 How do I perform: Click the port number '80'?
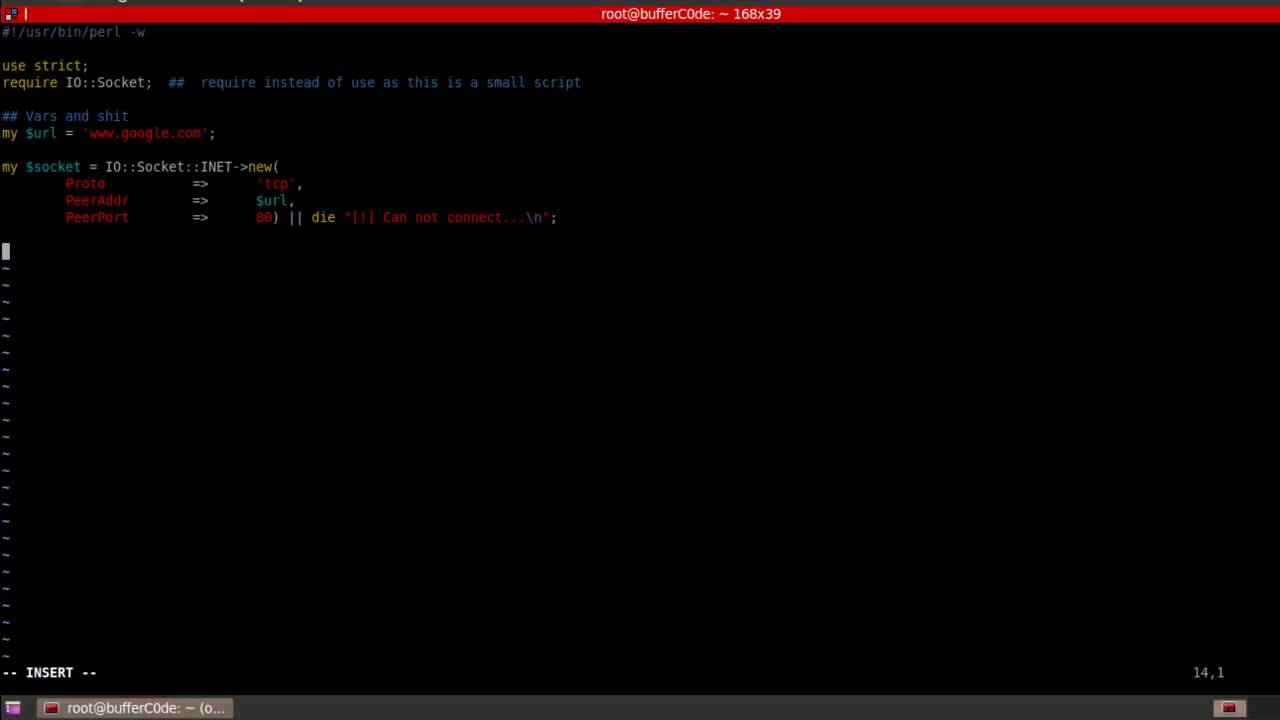pos(264,217)
